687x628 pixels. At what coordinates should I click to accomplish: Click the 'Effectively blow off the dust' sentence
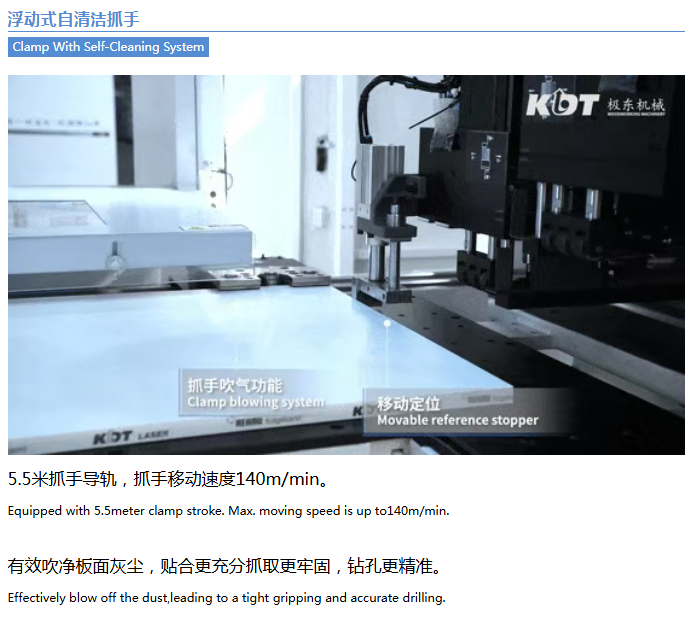point(226,598)
